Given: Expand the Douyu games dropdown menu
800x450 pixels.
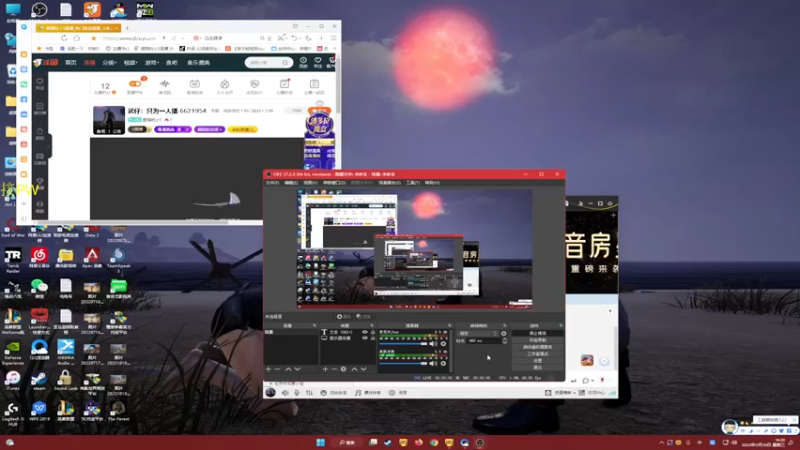Looking at the screenshot, I should tap(152, 63).
